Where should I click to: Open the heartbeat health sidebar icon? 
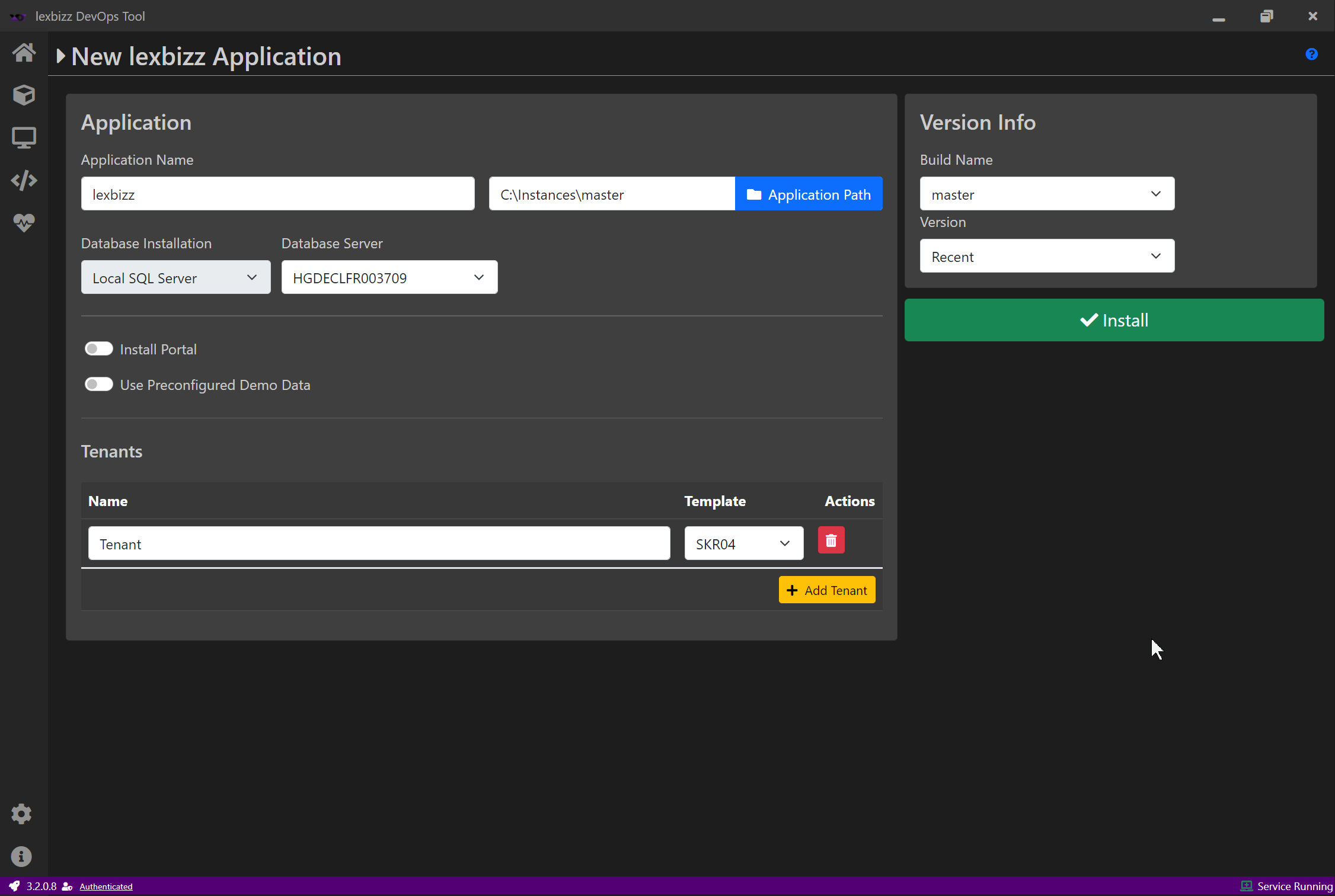pos(24,223)
